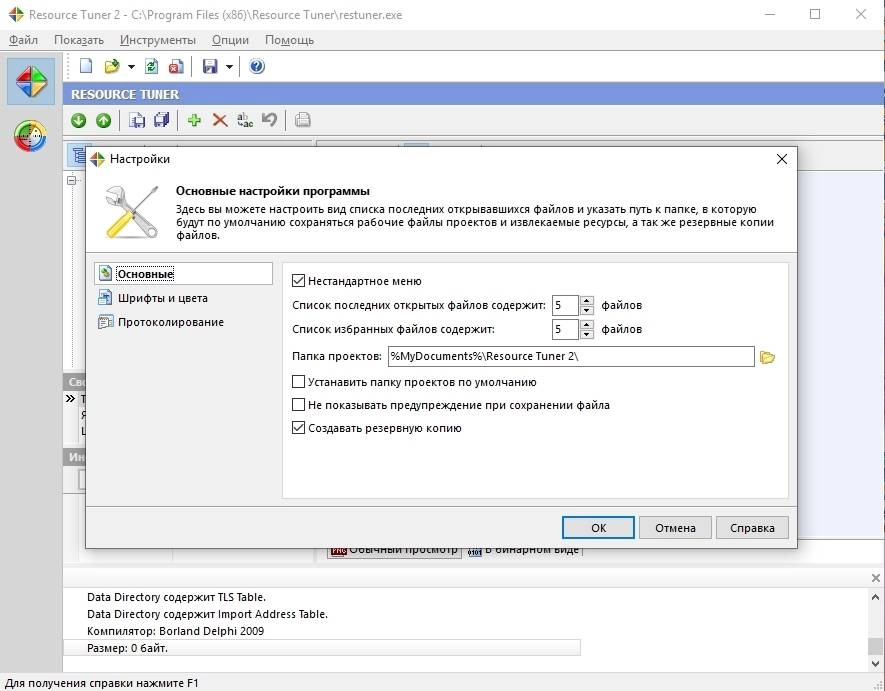Select log line 'Компилятор: Borland Delphi 2009'
Viewport: 885px width, 691px height.
point(176,631)
